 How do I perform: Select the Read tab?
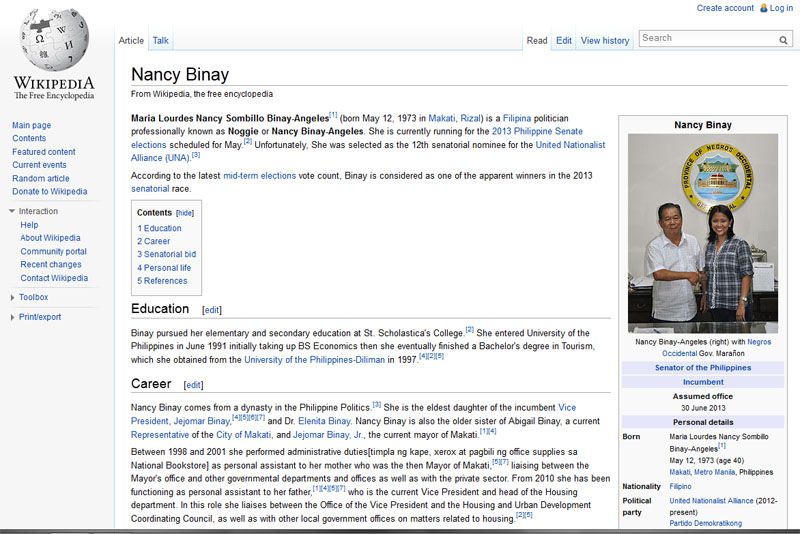pyautogui.click(x=537, y=41)
